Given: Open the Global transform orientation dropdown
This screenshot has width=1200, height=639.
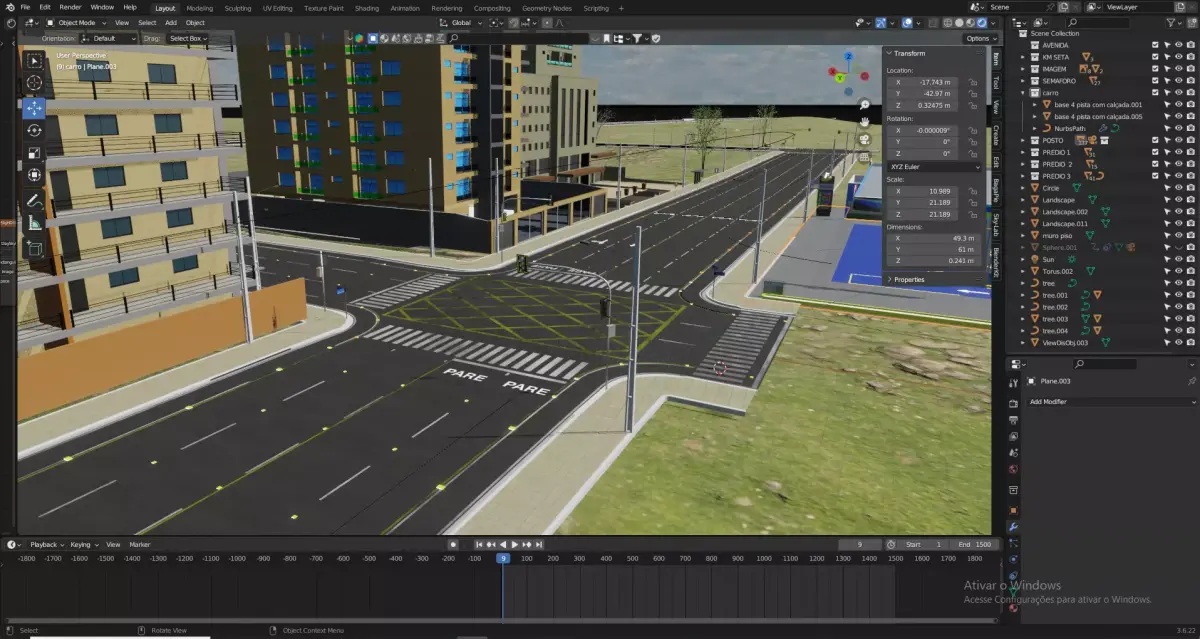Looking at the screenshot, I should tap(460, 22).
